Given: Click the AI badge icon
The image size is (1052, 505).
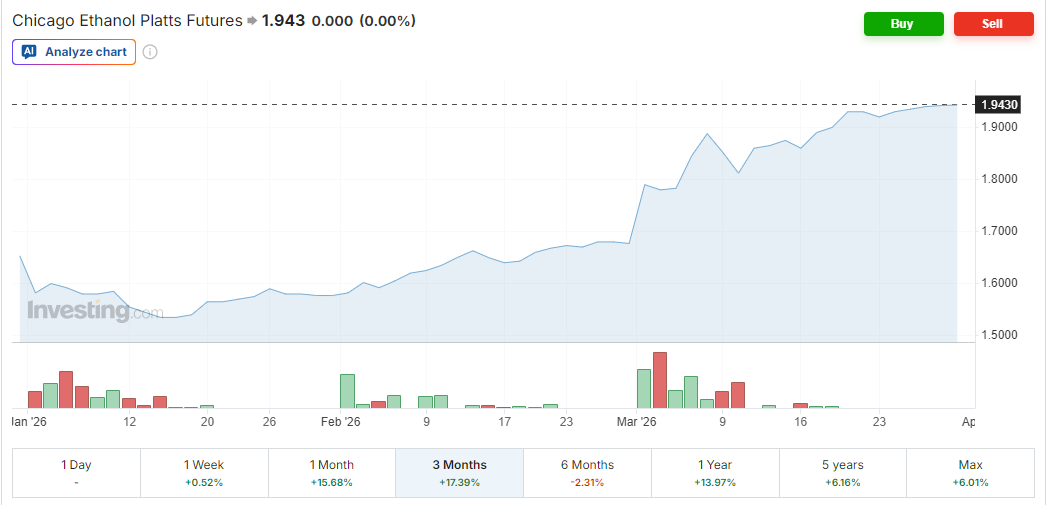Looking at the screenshot, I should click(x=29, y=52).
